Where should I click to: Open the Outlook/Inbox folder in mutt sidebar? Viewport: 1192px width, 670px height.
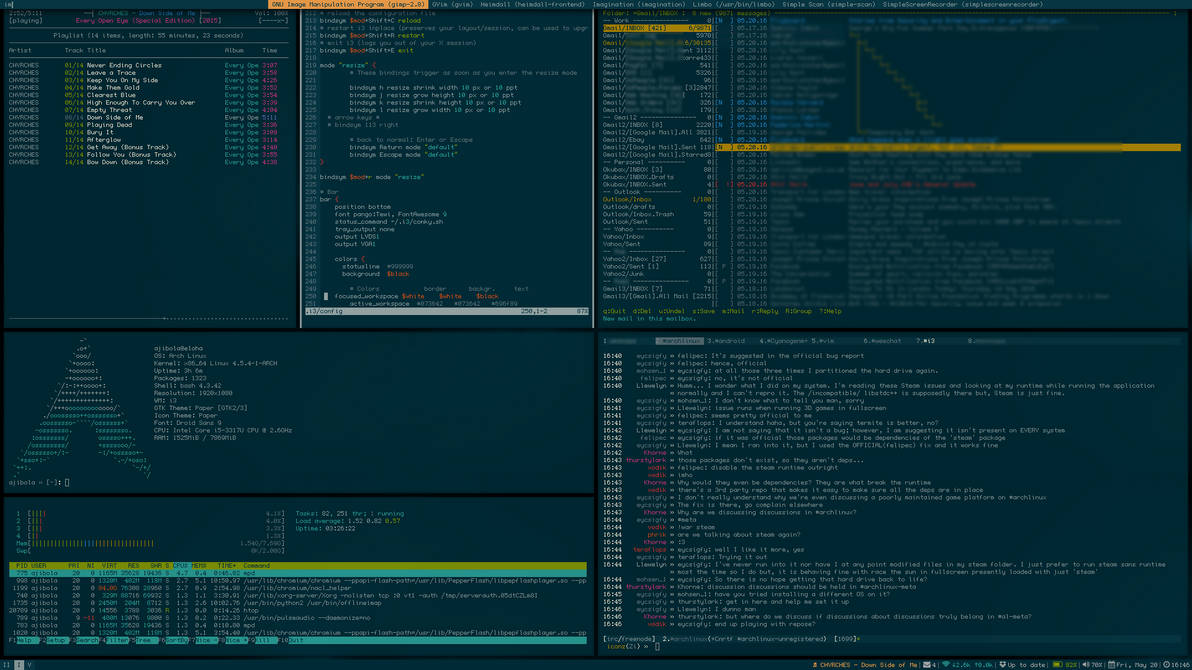[x=658, y=199]
